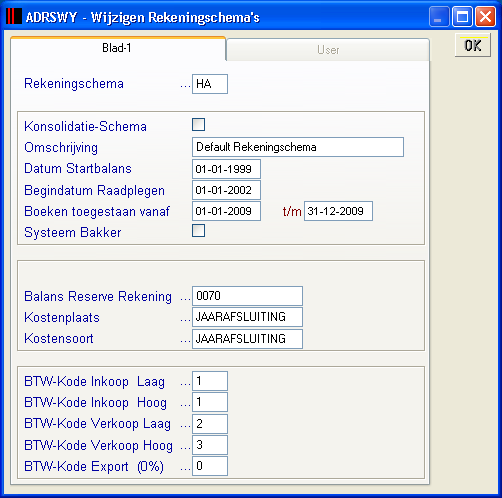Confirm changes with the OK button
The height and width of the screenshot is (498, 502).
coord(473,45)
